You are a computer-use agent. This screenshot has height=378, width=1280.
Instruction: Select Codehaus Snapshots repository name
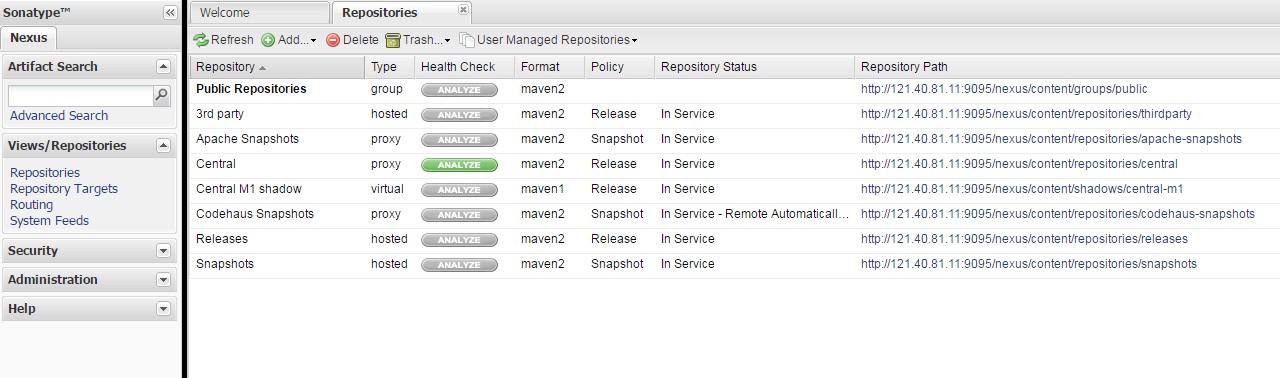pos(255,214)
